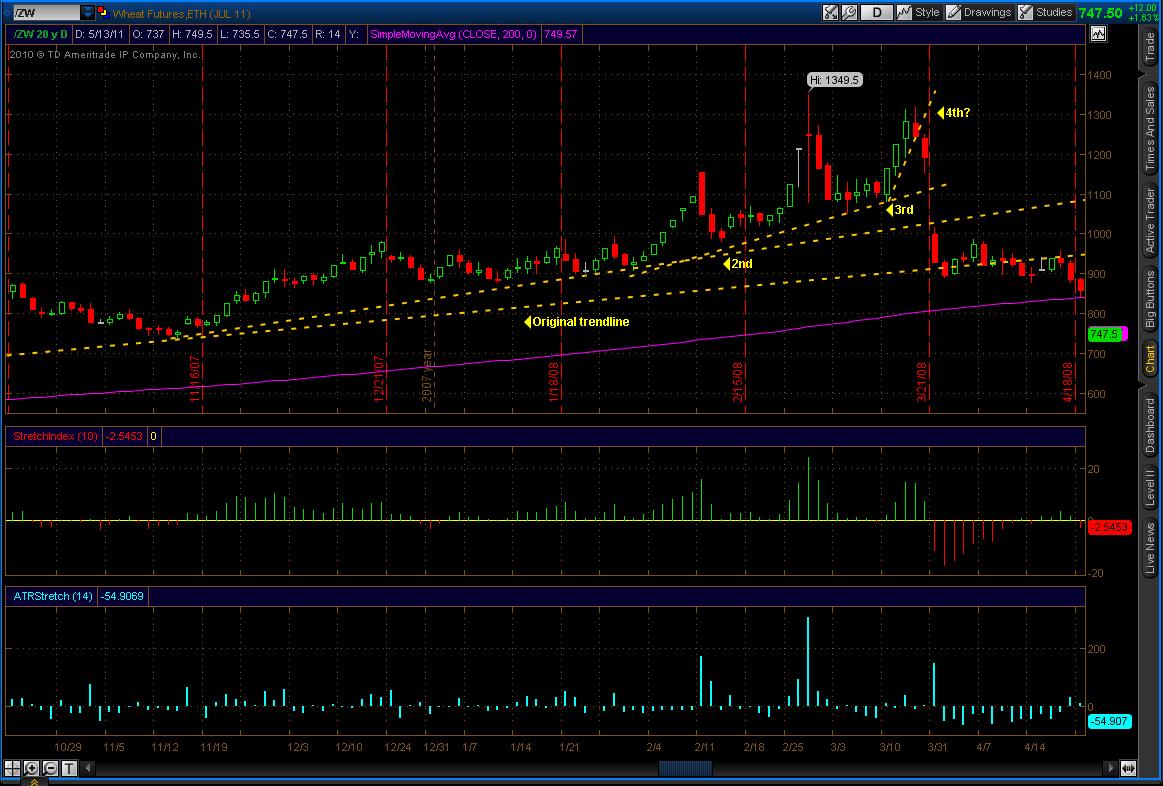Click the colored squares link icon
The width and height of the screenshot is (1163, 786).
click(x=103, y=13)
